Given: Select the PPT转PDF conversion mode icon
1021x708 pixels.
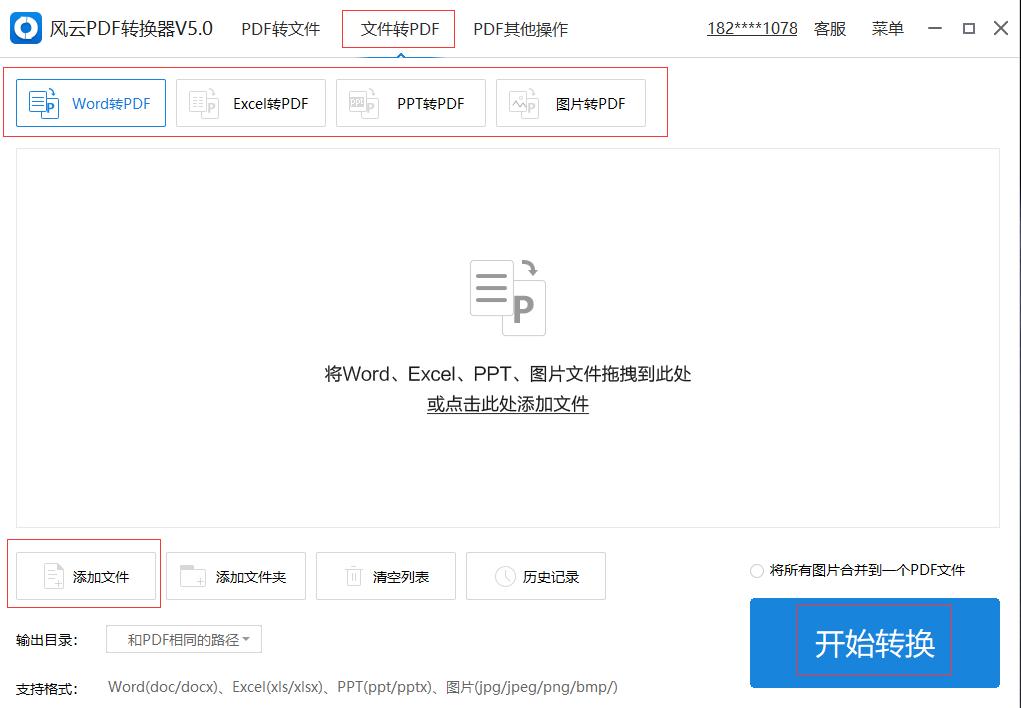Looking at the screenshot, I should coord(362,101).
